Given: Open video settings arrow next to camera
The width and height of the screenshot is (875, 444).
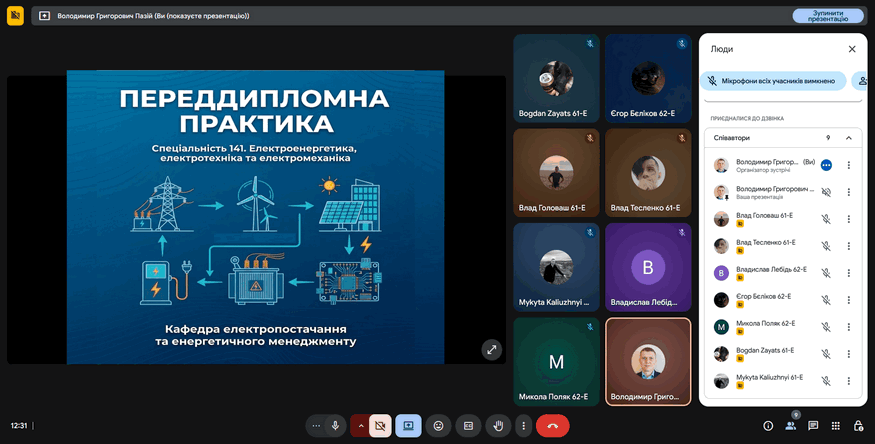Looking at the screenshot, I should click(x=361, y=425).
